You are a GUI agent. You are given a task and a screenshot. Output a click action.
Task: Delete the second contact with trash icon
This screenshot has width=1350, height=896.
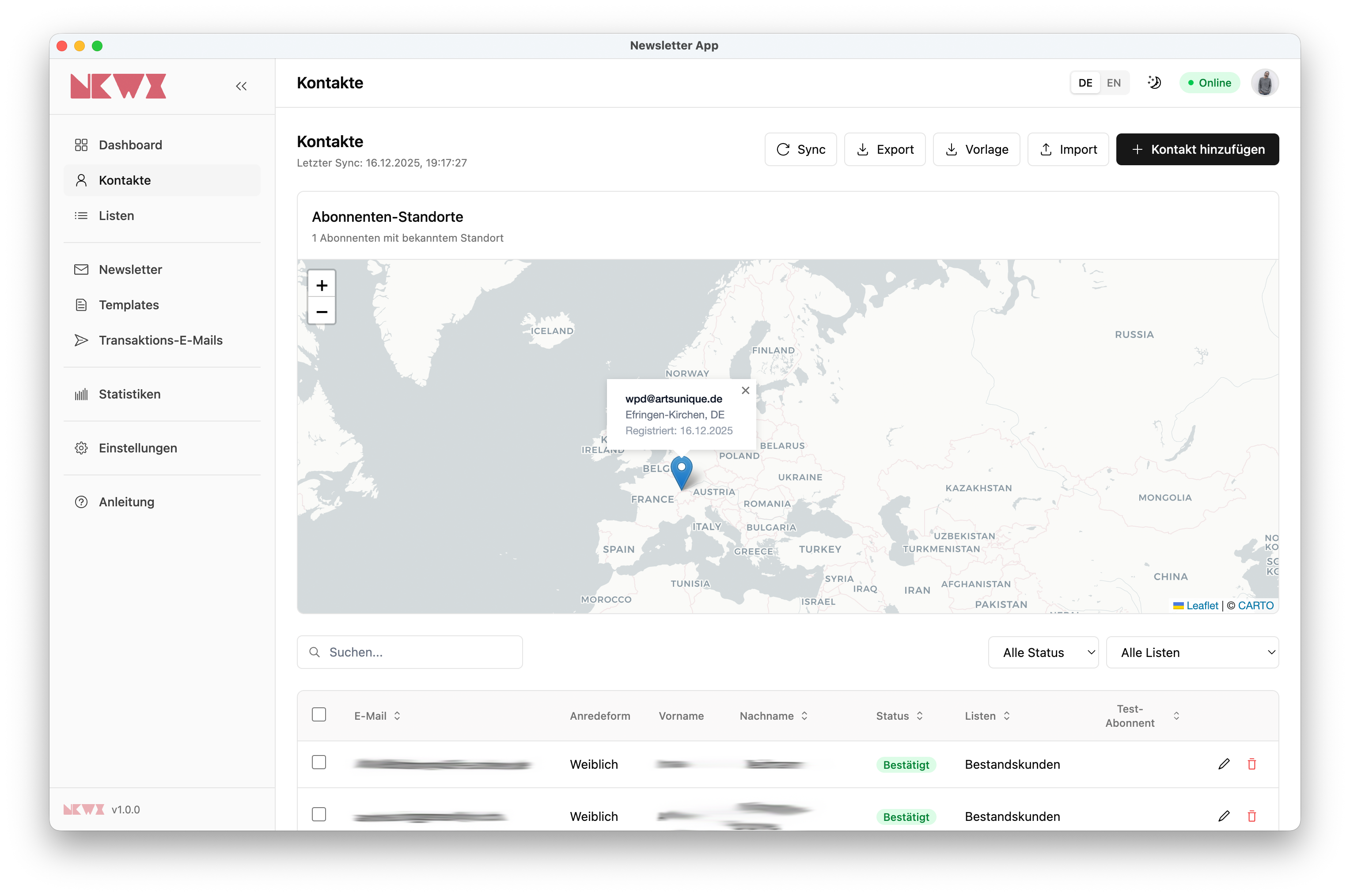coord(1251,816)
